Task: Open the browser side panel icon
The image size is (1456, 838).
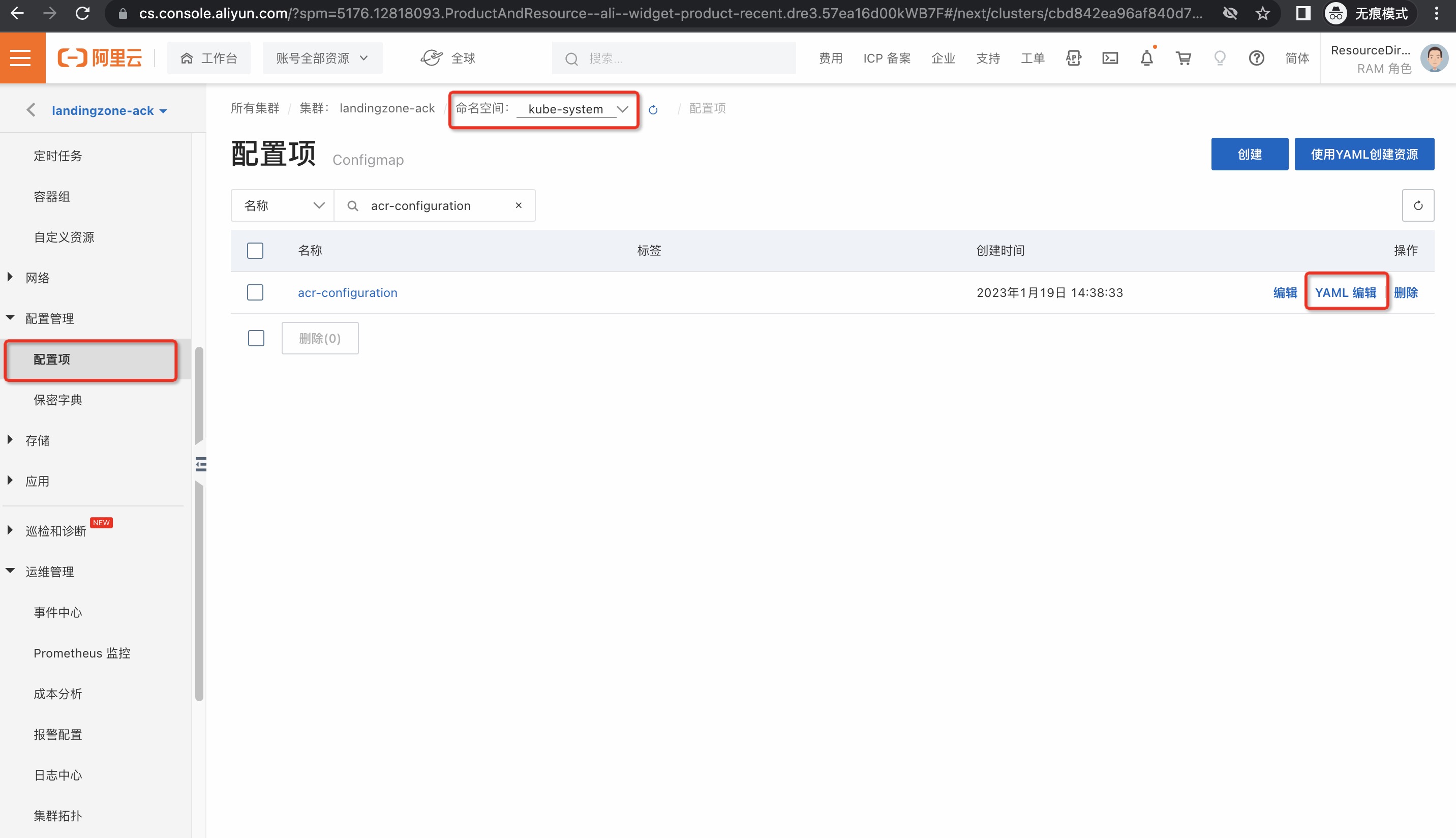Action: coord(1303,13)
